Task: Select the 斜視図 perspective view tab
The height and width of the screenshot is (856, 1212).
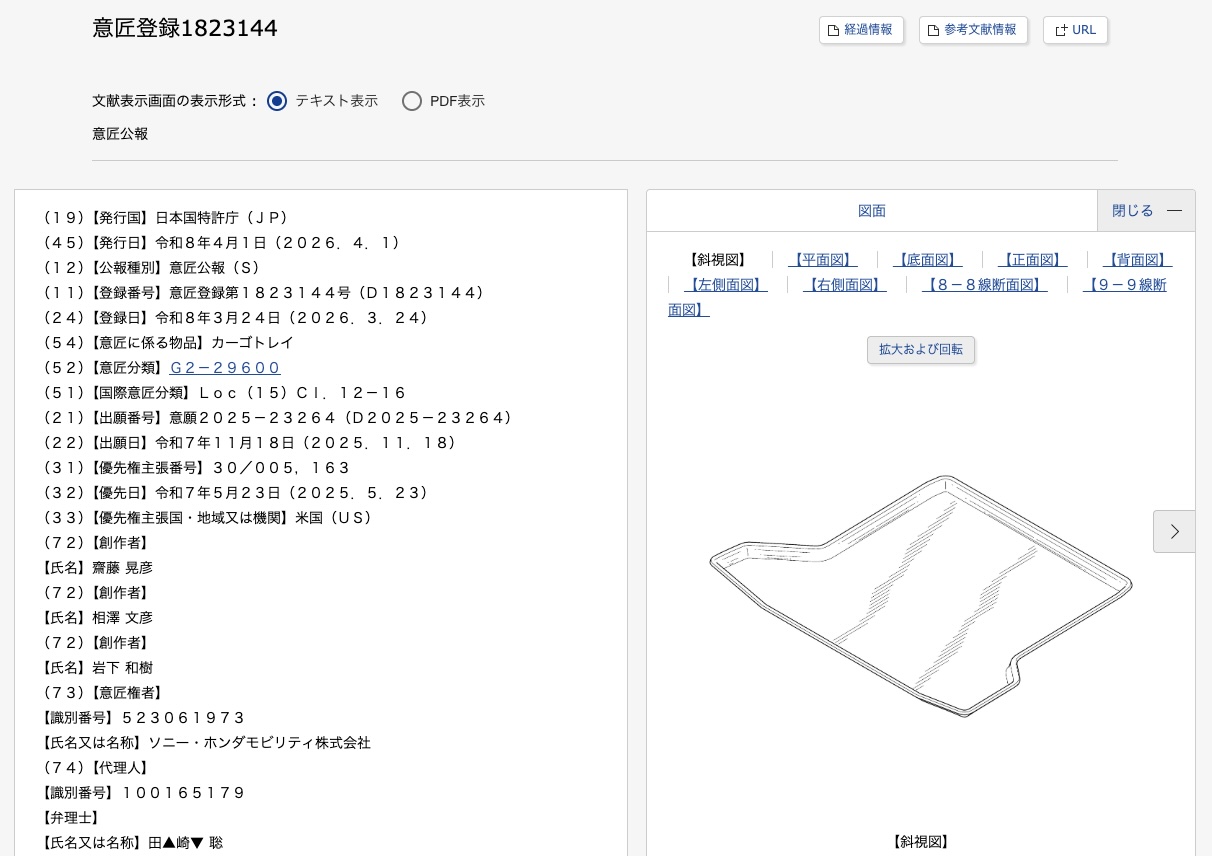Action: click(718, 260)
